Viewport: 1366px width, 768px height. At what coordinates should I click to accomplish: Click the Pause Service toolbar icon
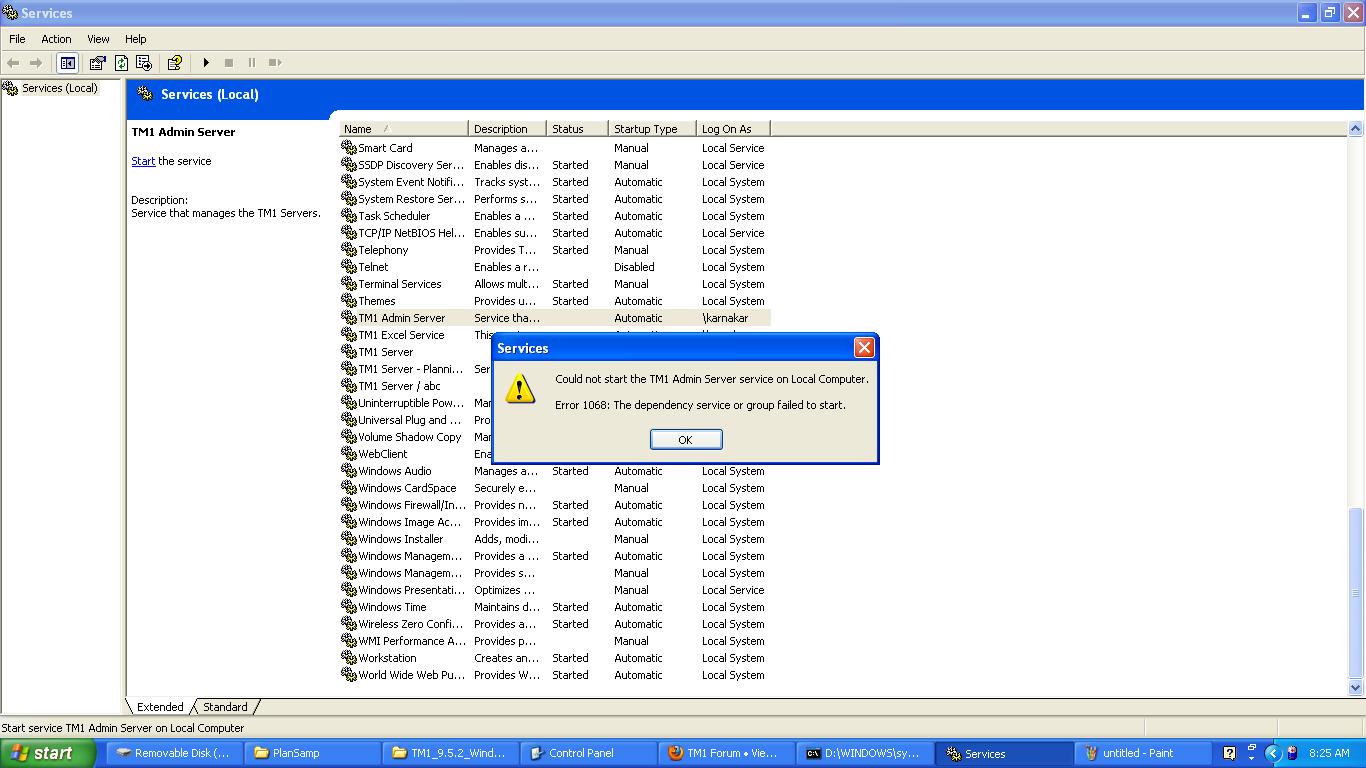(x=252, y=63)
